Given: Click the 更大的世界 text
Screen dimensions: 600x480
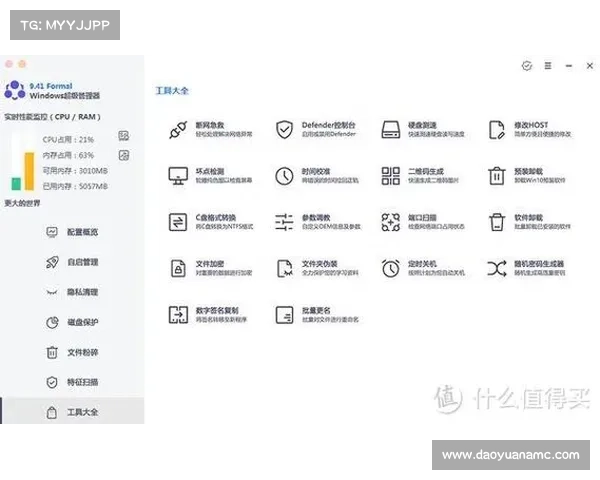Looking at the screenshot, I should (x=22, y=203).
